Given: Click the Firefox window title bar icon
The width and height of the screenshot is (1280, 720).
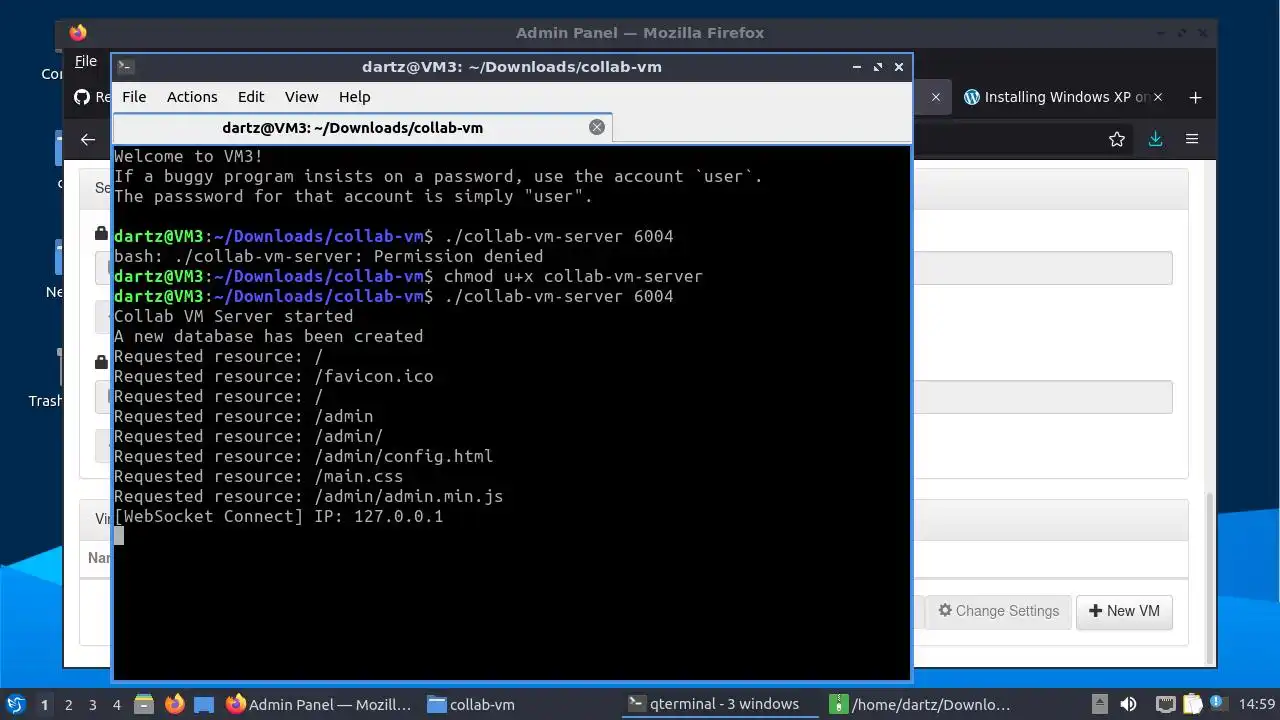Looking at the screenshot, I should (x=78, y=32).
